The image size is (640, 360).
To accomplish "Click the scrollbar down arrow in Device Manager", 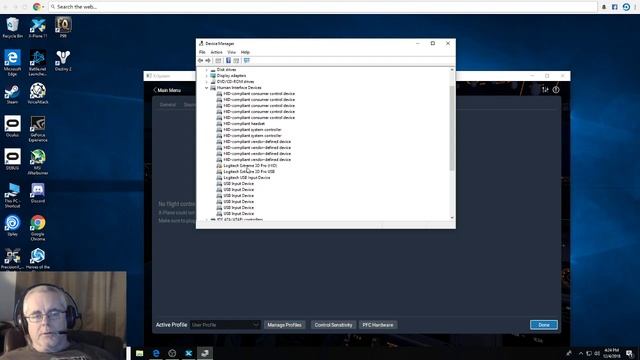I will (x=452, y=218).
